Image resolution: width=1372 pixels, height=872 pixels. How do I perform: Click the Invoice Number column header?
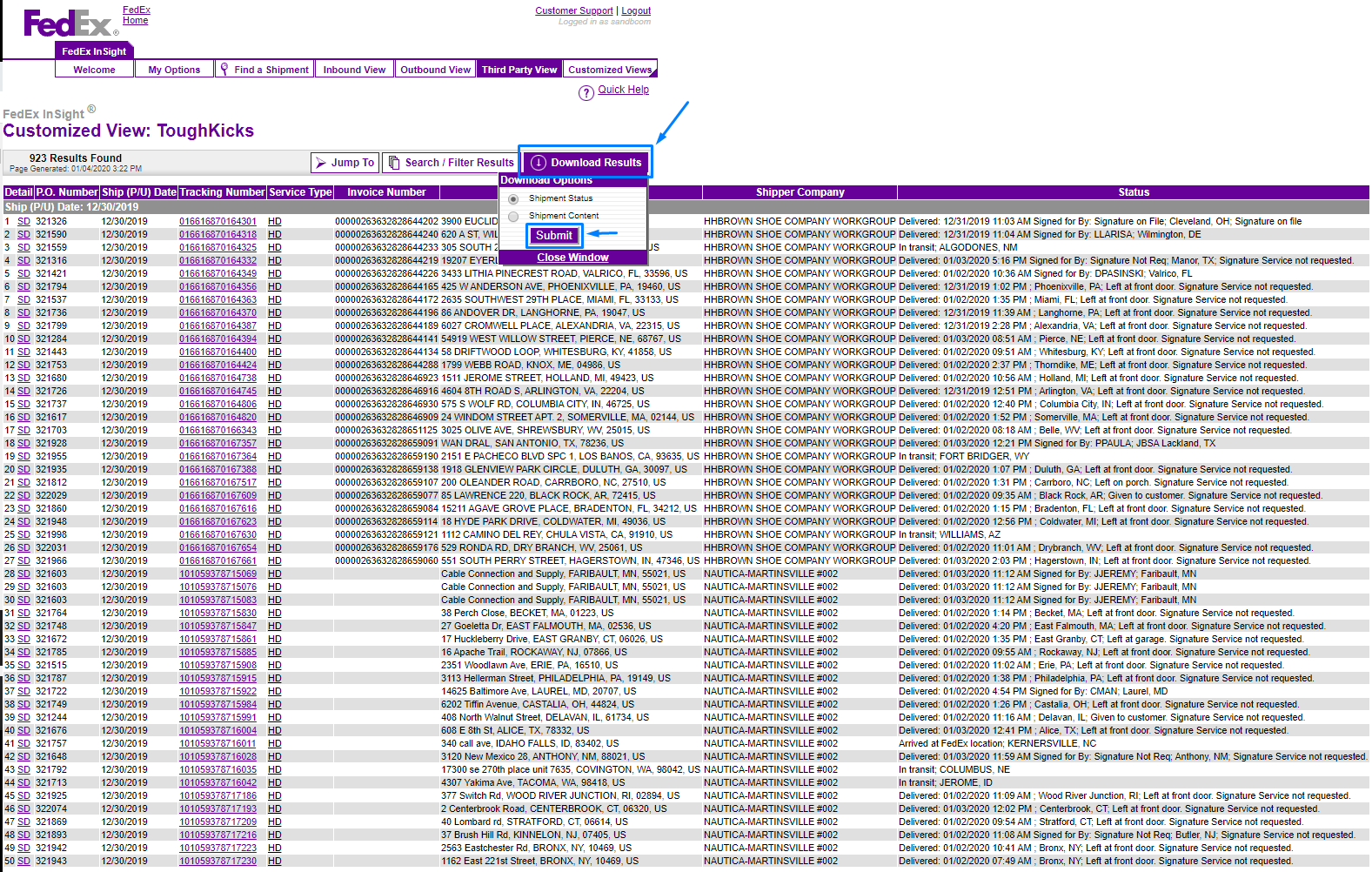pyautogui.click(x=386, y=192)
